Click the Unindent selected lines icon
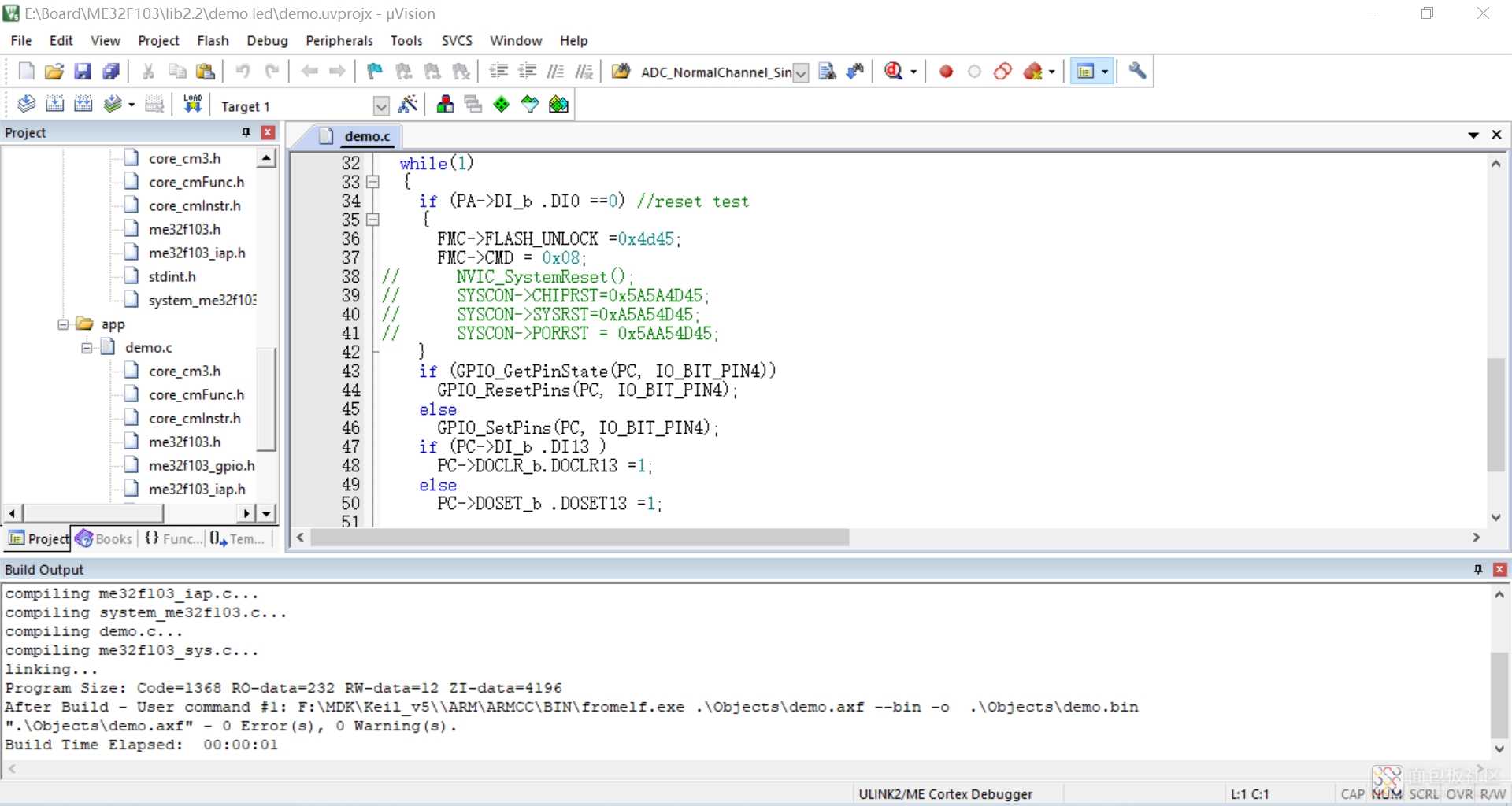 pos(527,72)
